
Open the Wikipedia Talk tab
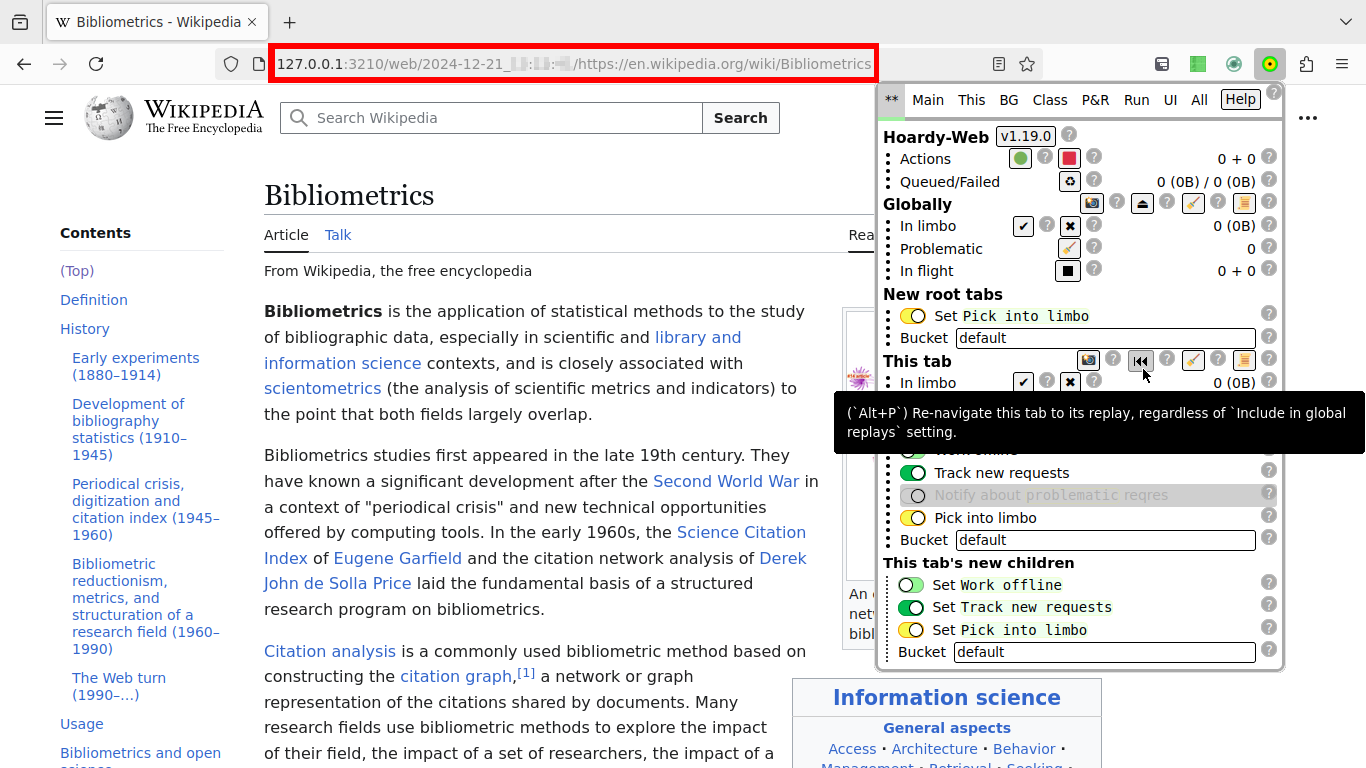coord(338,235)
